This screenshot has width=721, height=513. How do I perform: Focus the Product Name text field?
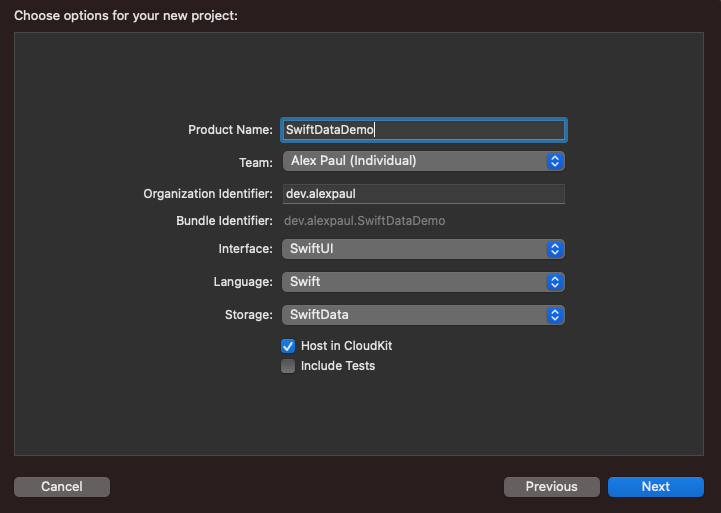click(423, 130)
